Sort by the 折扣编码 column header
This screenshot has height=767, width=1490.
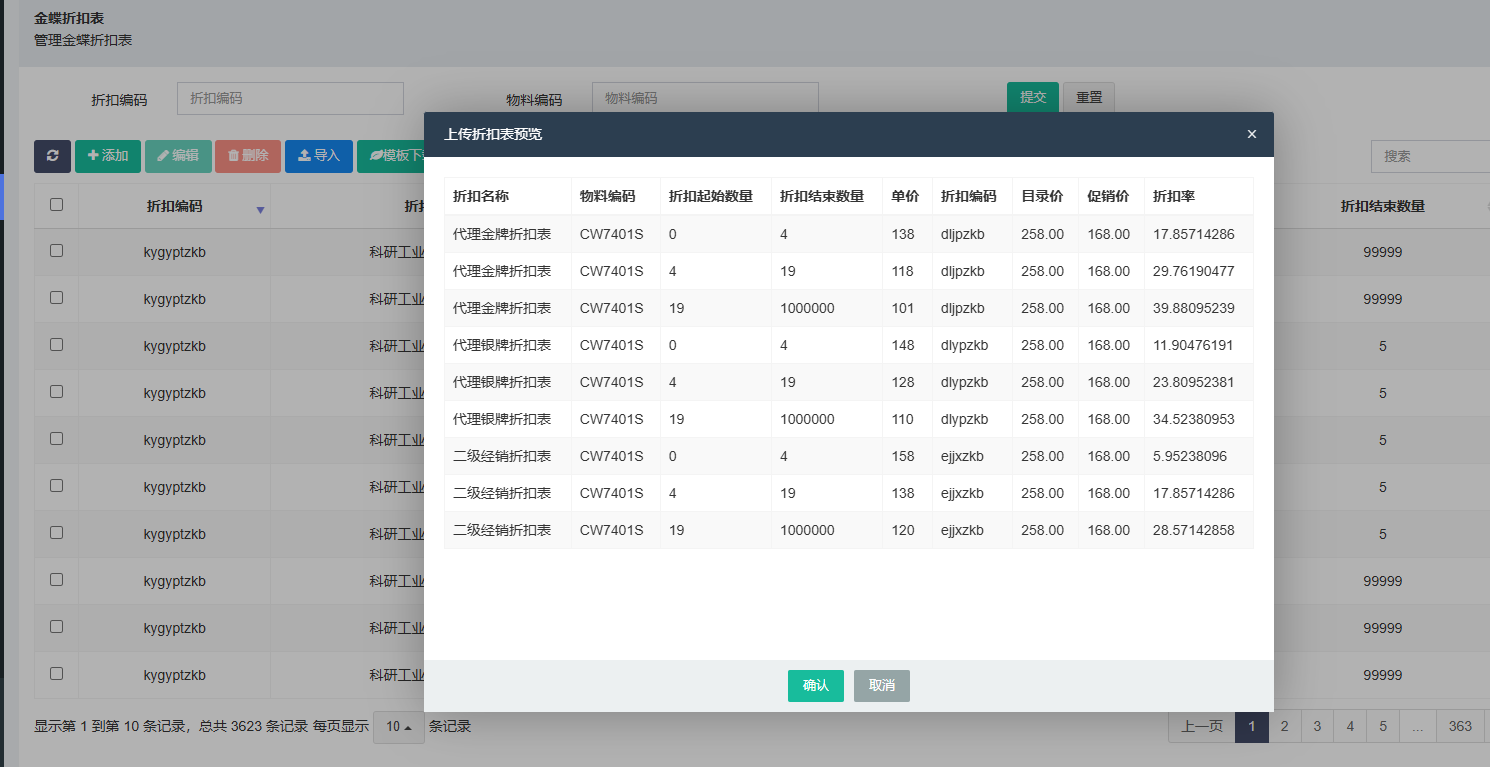(x=174, y=206)
